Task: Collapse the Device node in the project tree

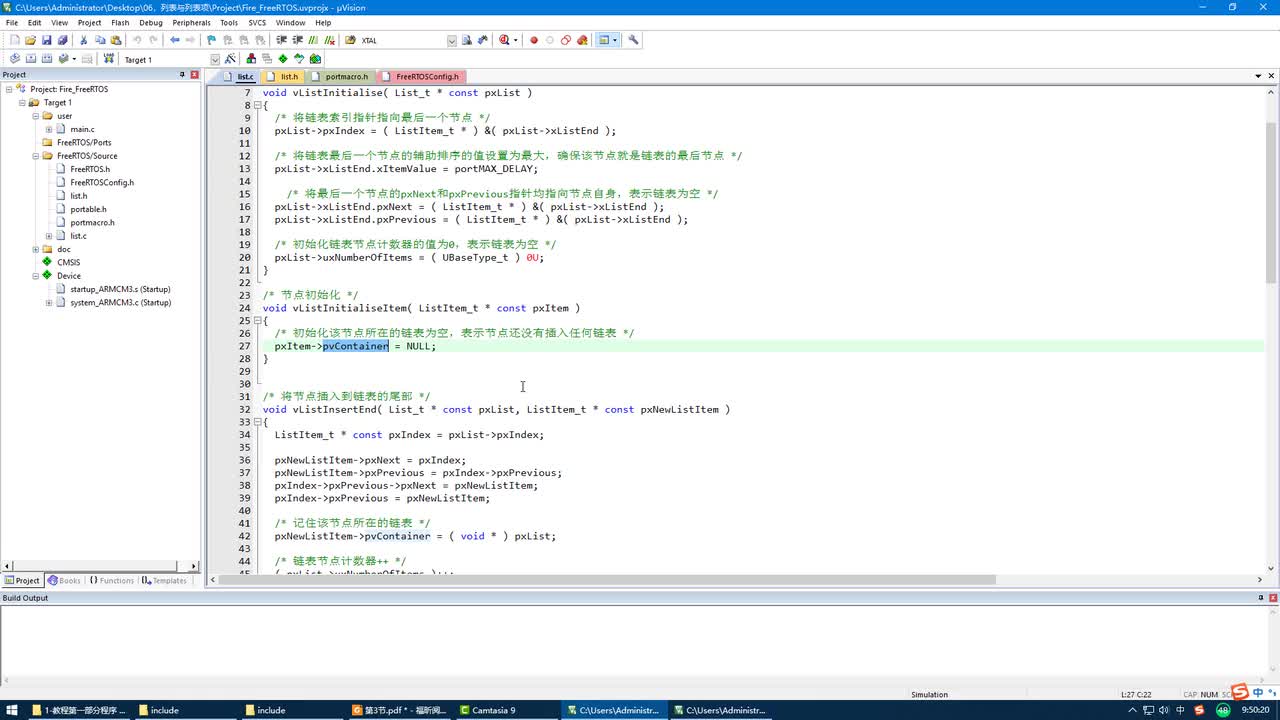Action: pyautogui.click(x=35, y=276)
